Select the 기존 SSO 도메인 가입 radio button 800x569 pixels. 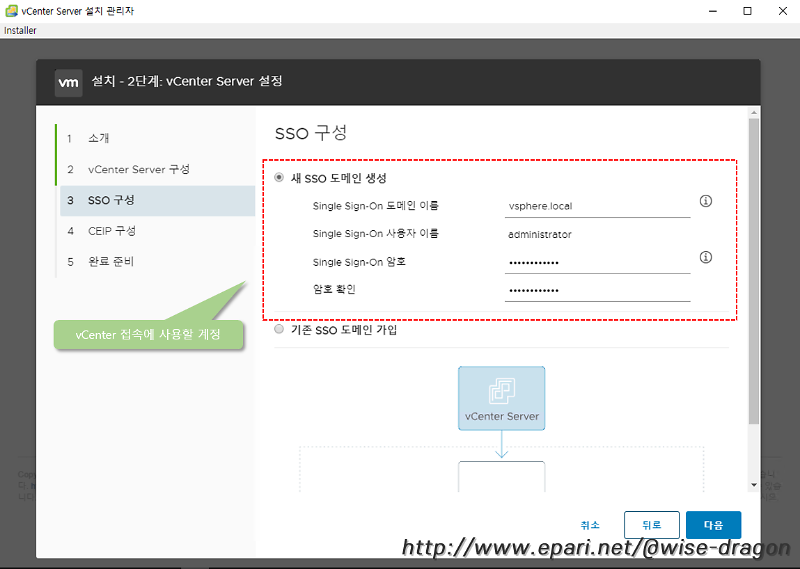pyautogui.click(x=279, y=329)
